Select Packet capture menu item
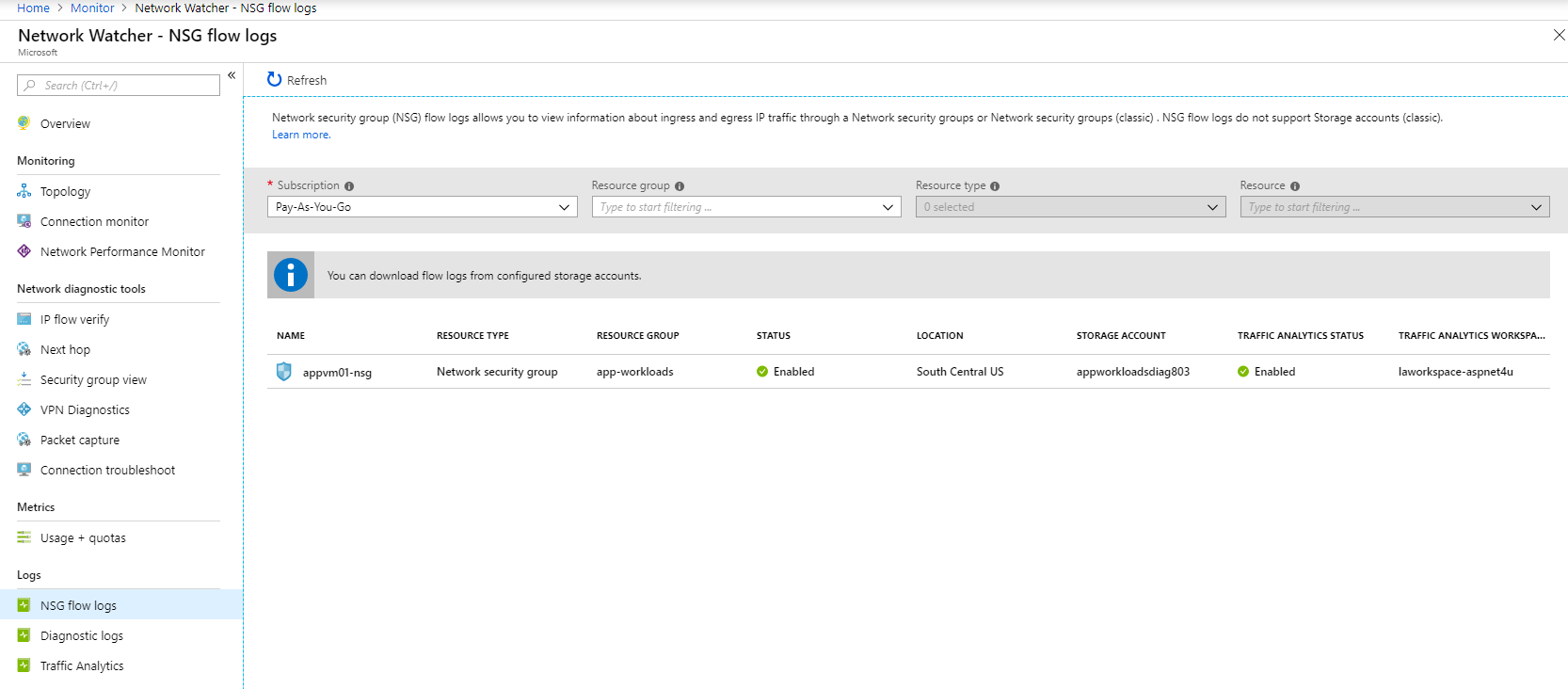Image resolution: width=1568 pixels, height=689 pixels. (x=80, y=440)
